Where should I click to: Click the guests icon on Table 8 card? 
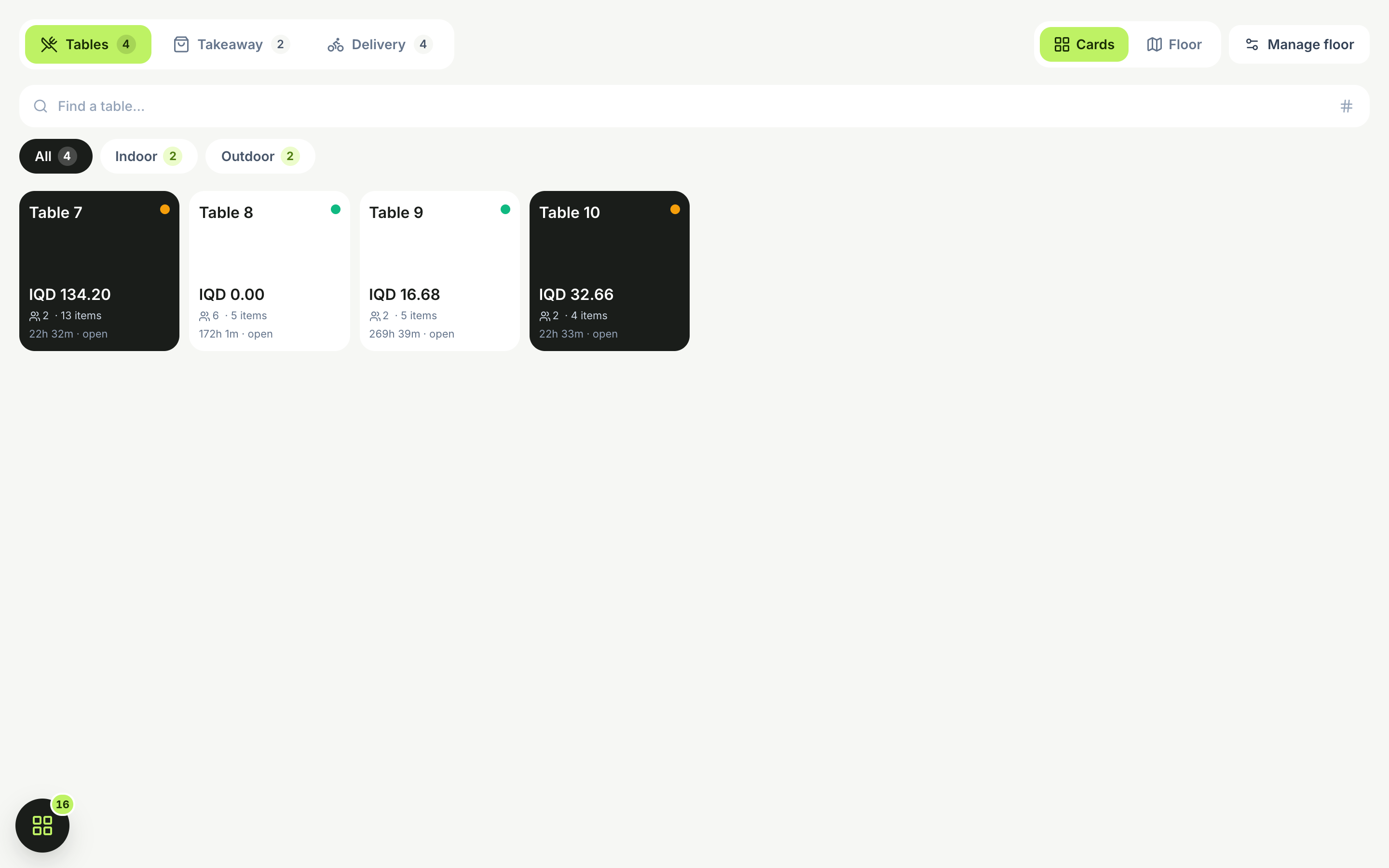(204, 316)
